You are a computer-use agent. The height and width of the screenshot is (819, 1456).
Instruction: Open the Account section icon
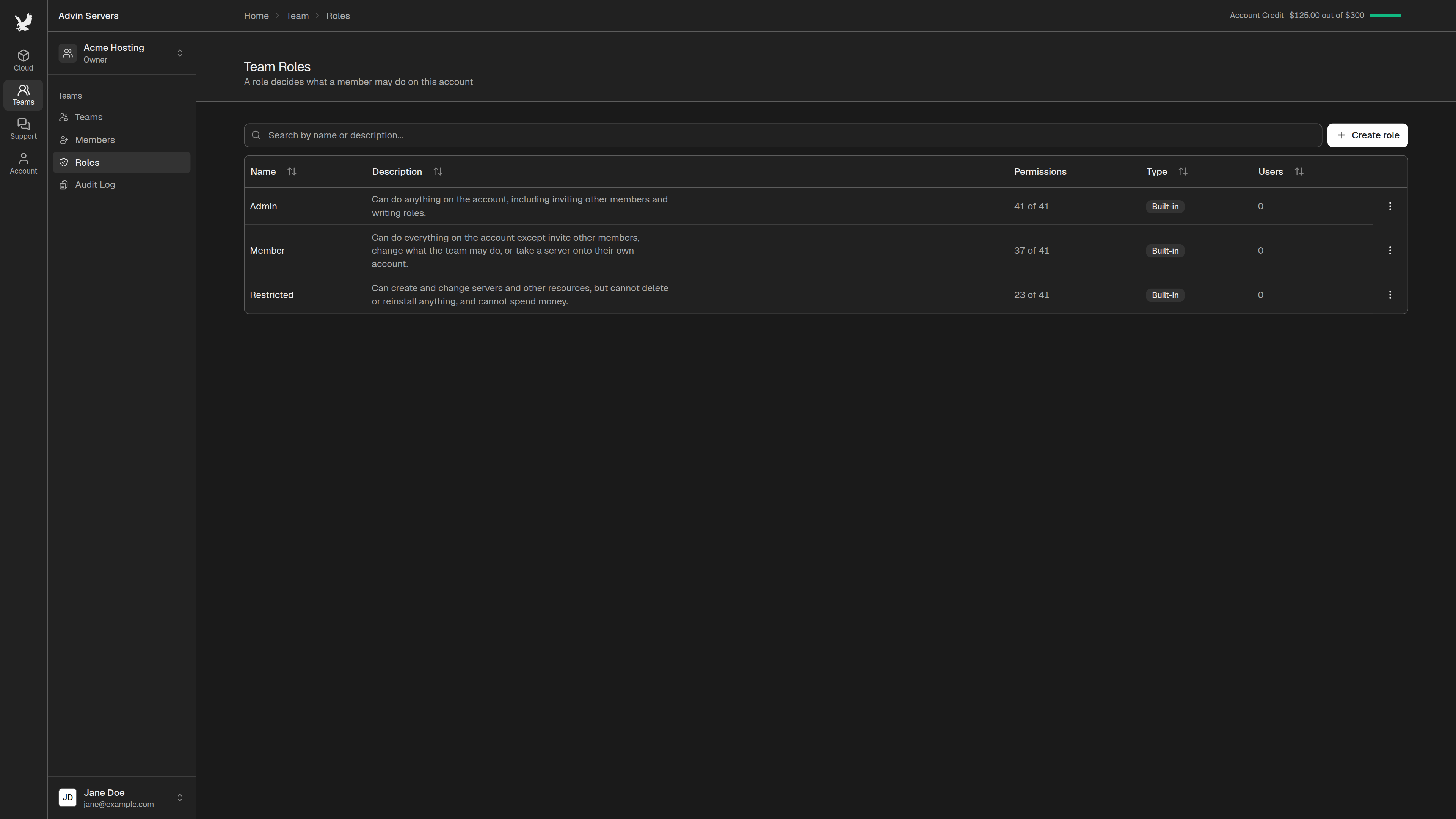23,163
